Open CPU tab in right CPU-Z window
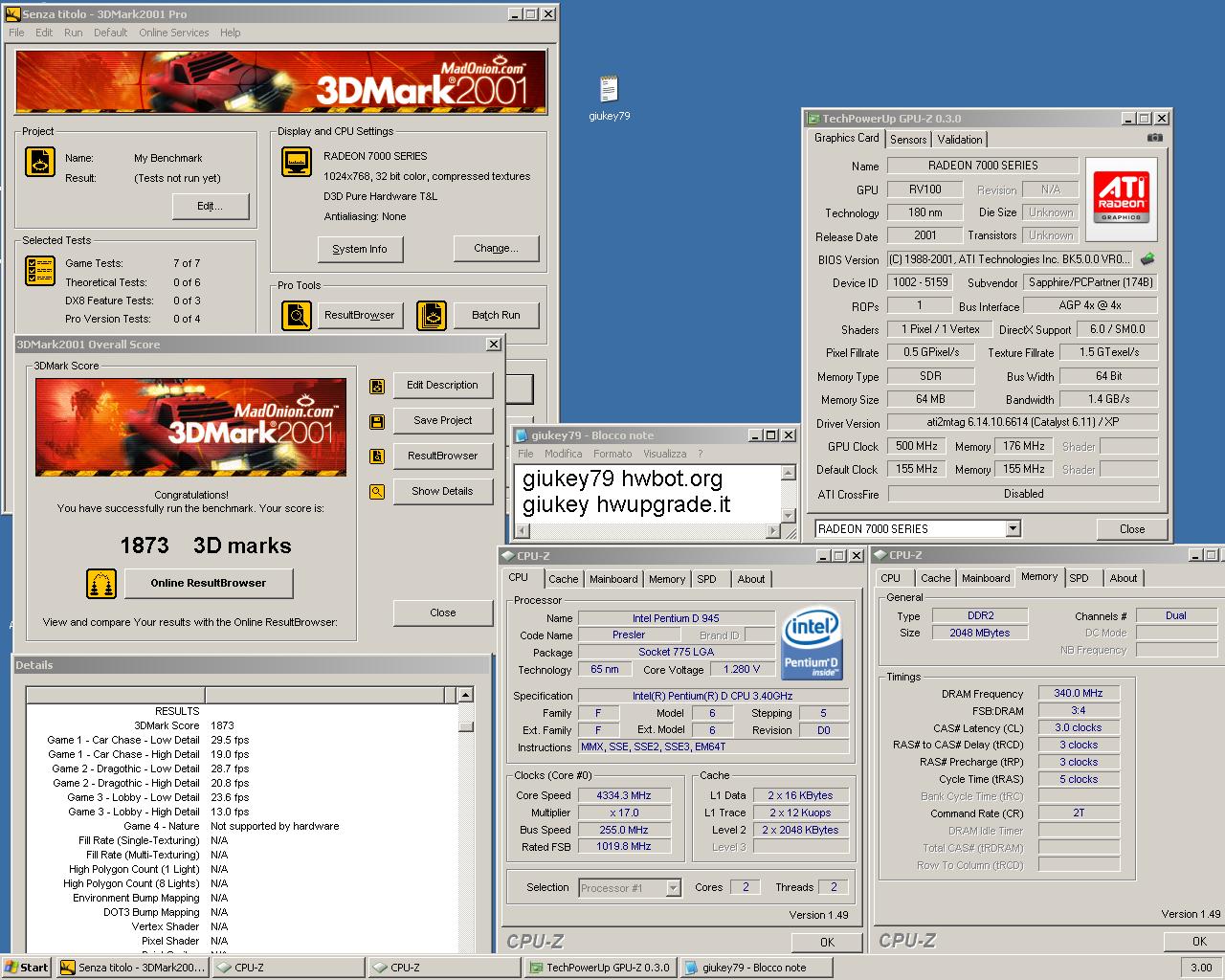Screen dimensions: 1225x980 coord(890,578)
